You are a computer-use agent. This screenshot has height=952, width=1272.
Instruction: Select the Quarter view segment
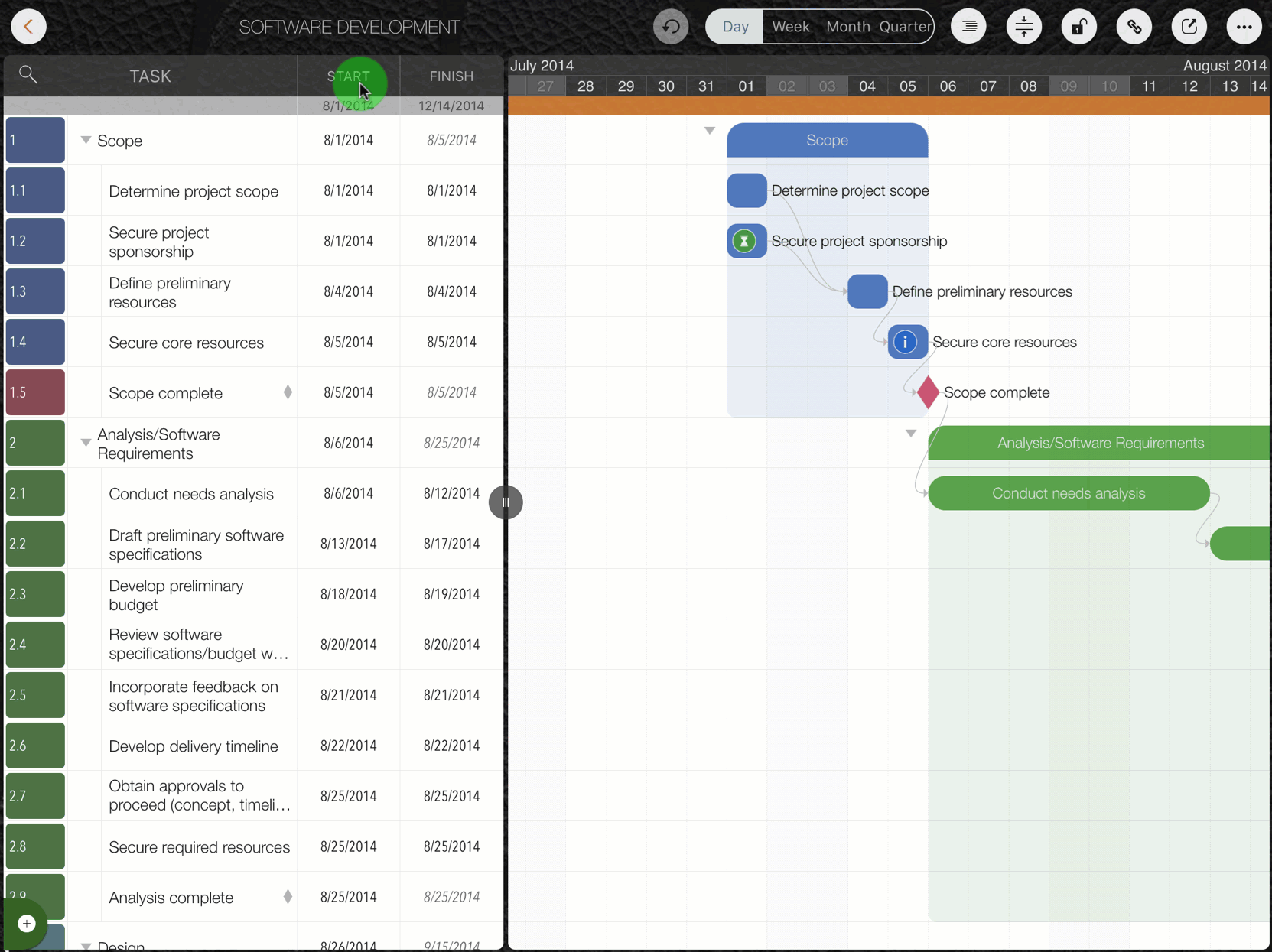[x=905, y=27]
